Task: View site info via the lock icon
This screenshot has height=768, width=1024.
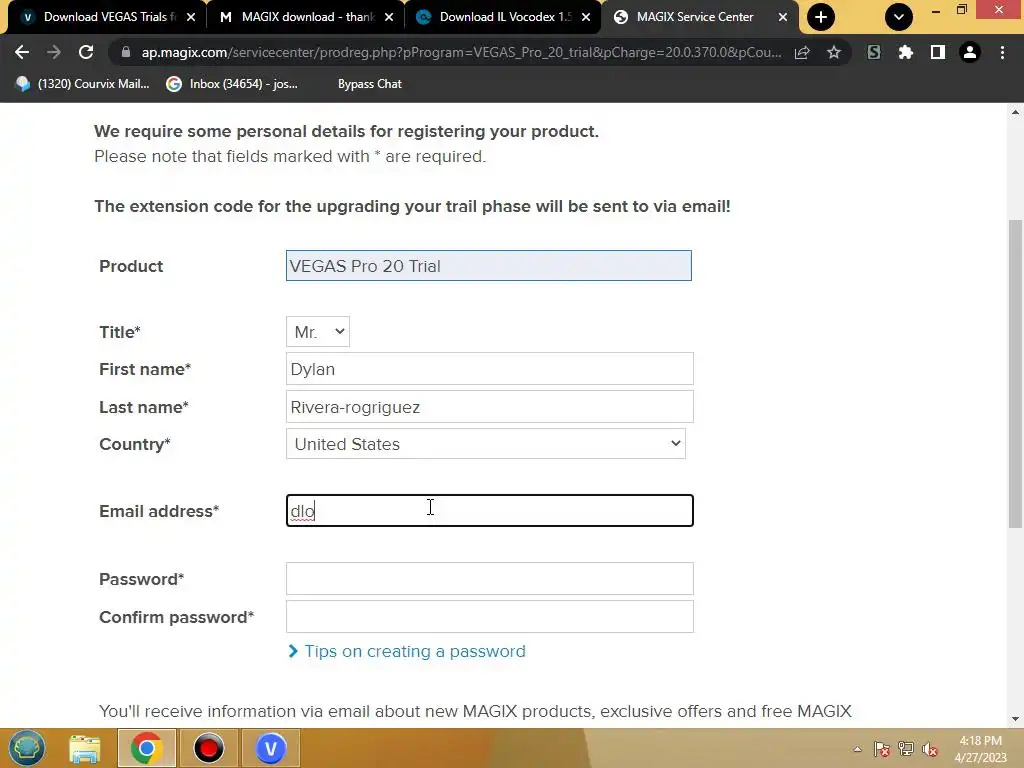Action: (126, 52)
